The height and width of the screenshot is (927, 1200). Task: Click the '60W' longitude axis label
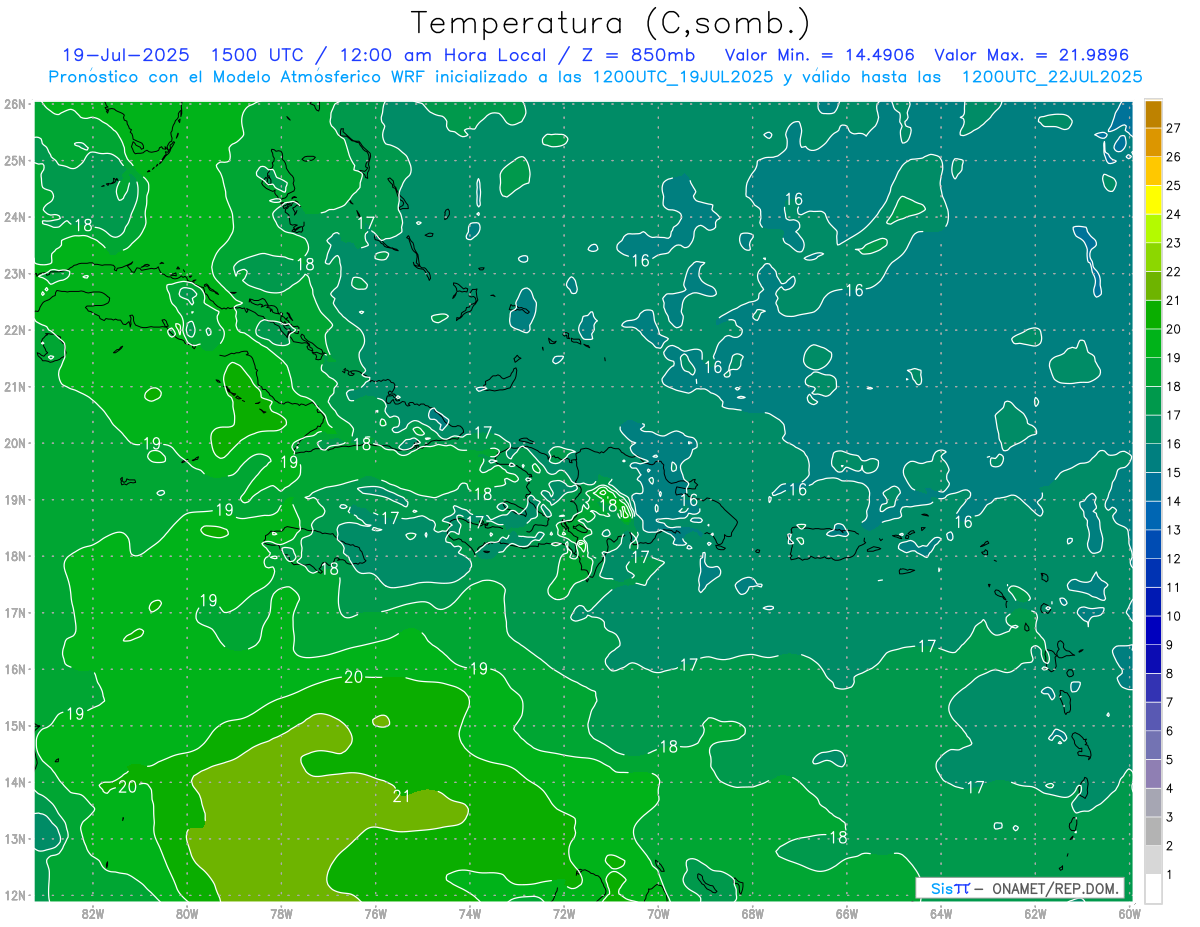(1129, 913)
